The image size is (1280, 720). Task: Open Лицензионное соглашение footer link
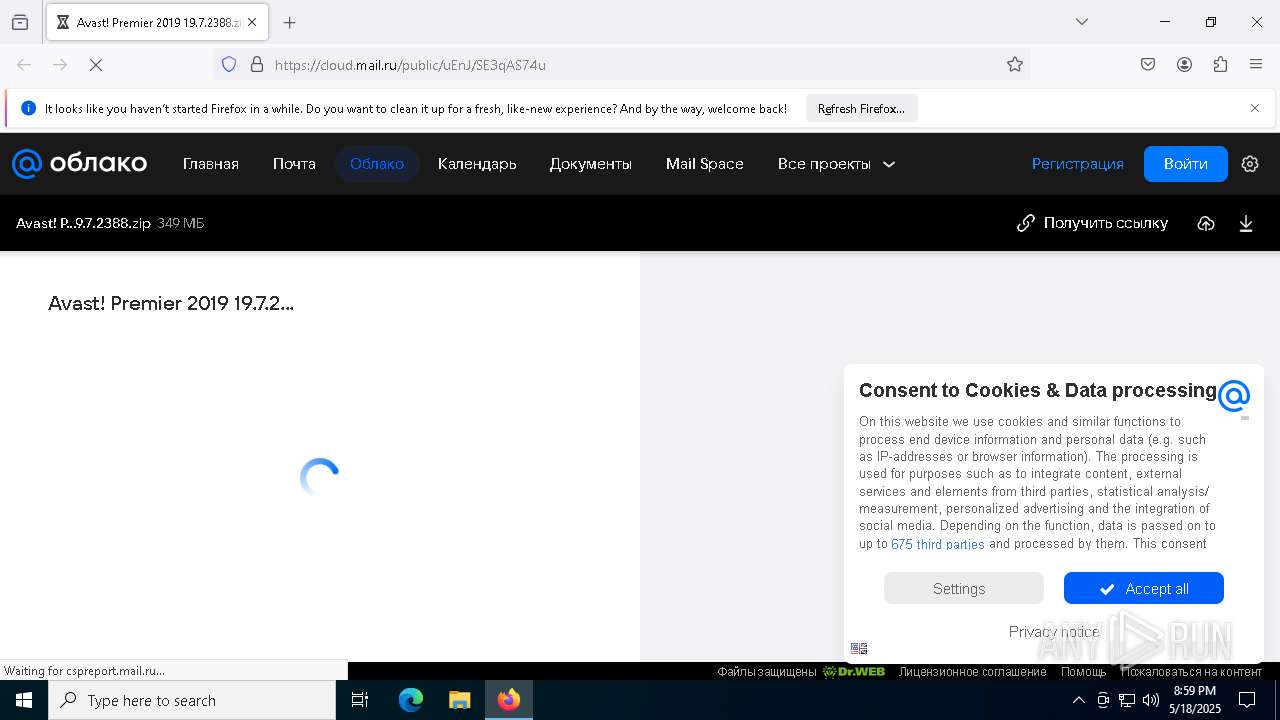[972, 672]
